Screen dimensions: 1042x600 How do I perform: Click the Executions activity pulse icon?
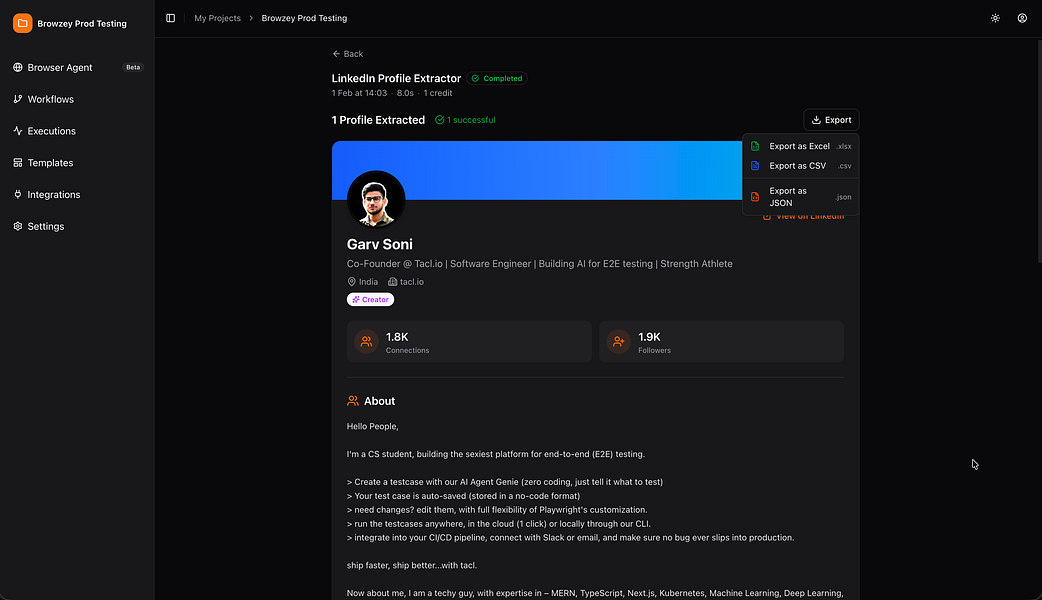click(x=18, y=131)
